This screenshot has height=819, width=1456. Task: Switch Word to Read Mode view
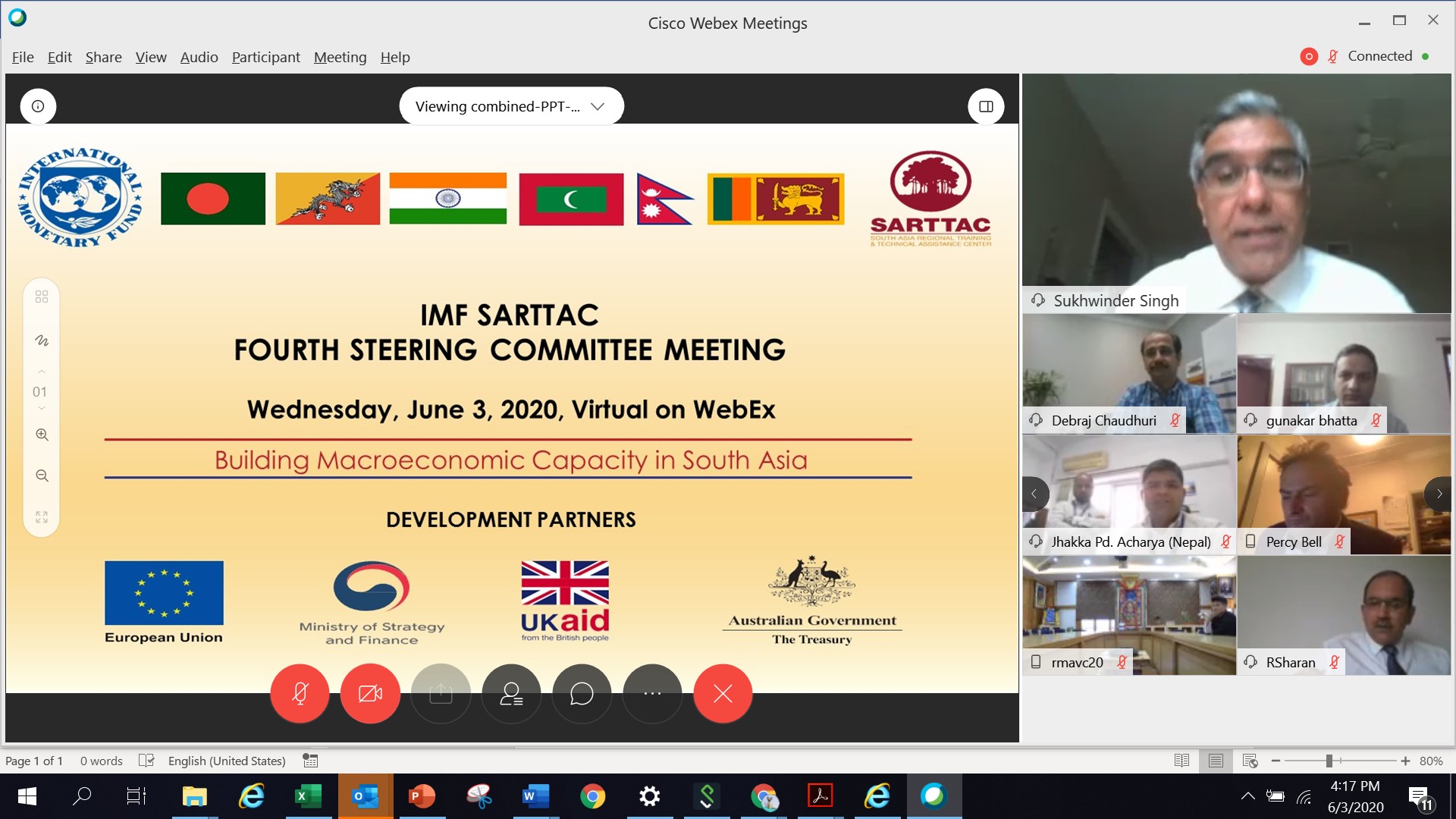coord(1181,761)
